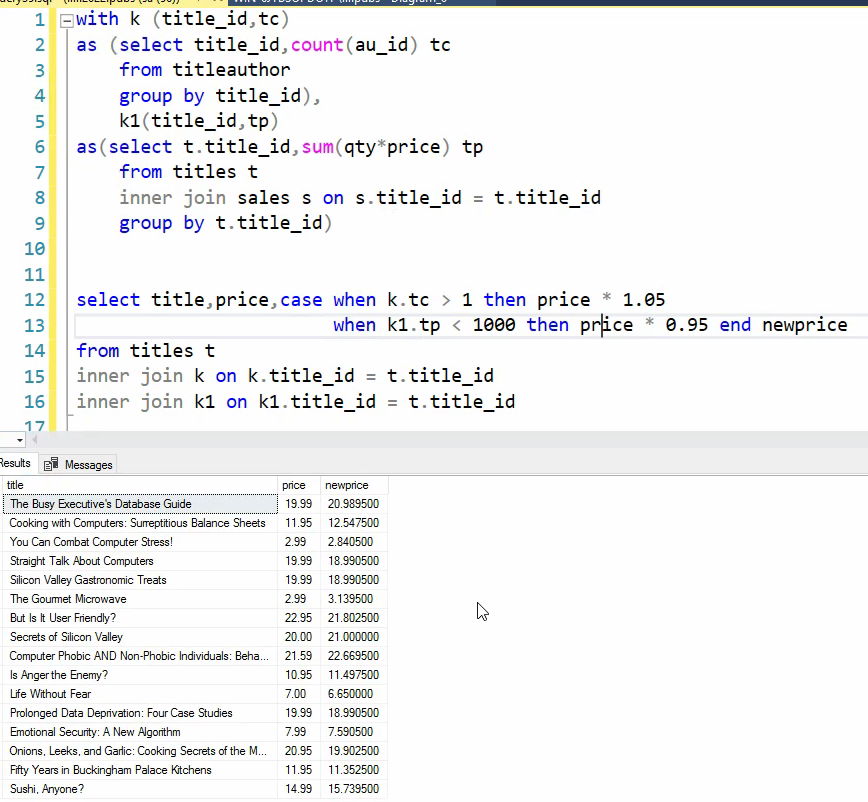Click price value 22.95

coord(299,618)
